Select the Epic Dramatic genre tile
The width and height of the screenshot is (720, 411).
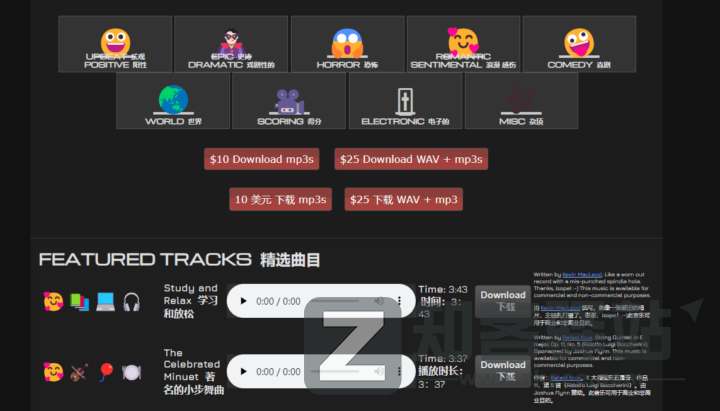click(x=231, y=44)
